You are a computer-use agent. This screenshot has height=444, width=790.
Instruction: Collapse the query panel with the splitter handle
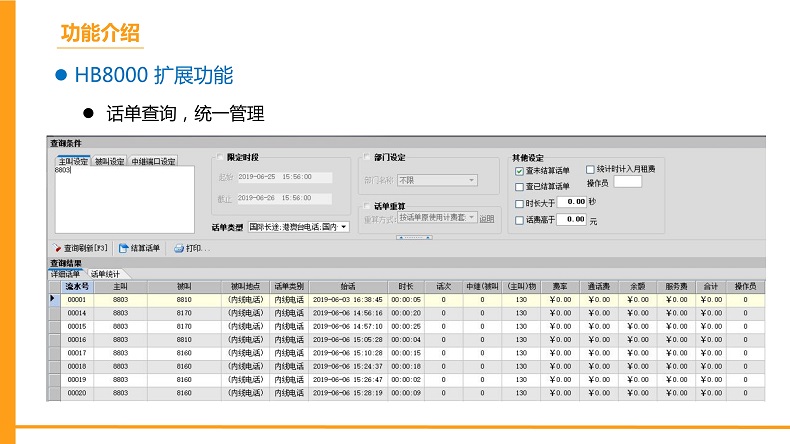point(414,237)
